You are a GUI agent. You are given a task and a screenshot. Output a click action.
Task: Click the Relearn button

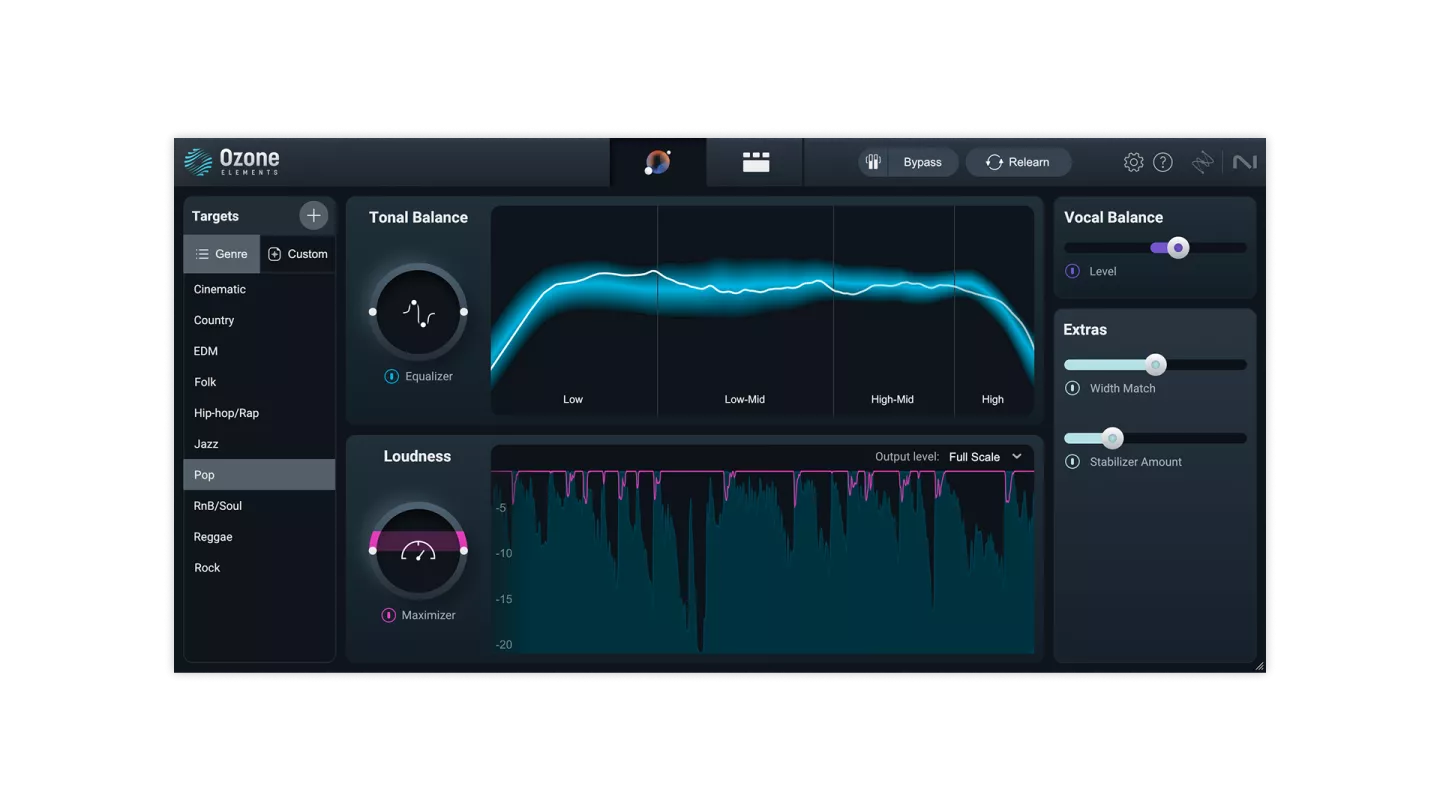click(1018, 162)
